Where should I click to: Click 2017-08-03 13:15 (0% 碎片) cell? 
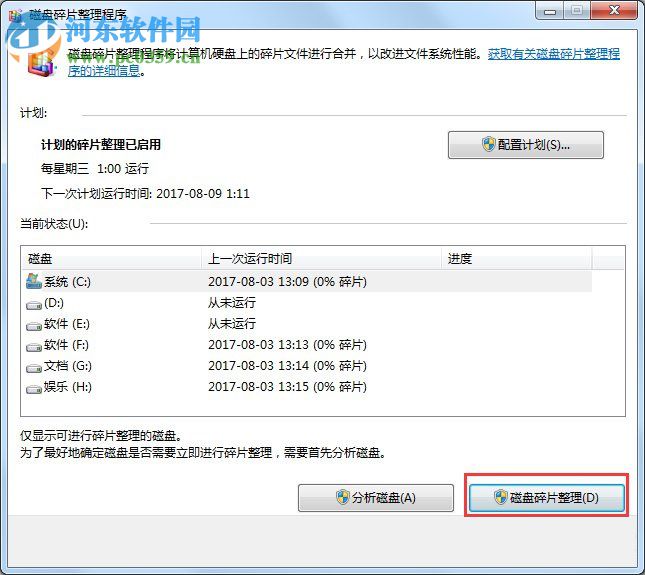point(287,387)
